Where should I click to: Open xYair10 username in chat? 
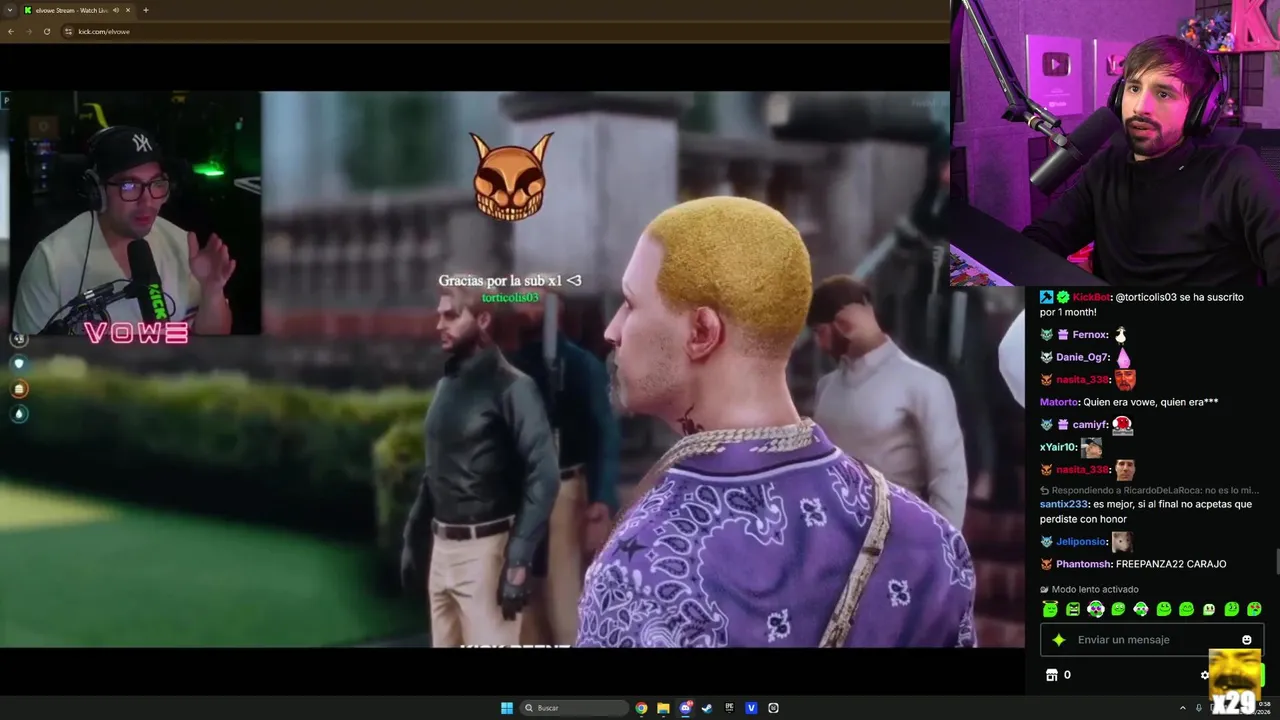(1058, 447)
